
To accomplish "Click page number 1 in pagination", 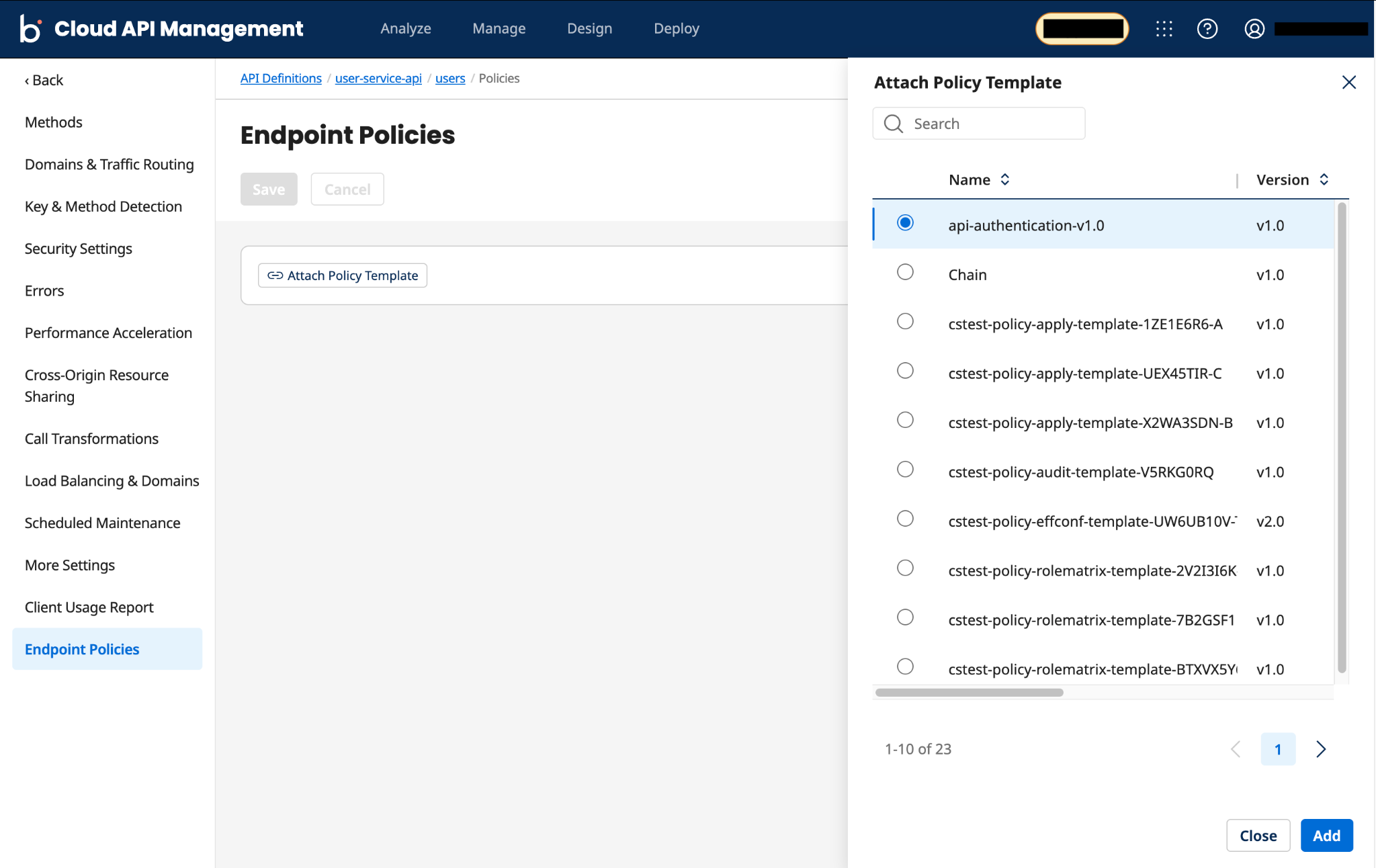I will [x=1278, y=749].
